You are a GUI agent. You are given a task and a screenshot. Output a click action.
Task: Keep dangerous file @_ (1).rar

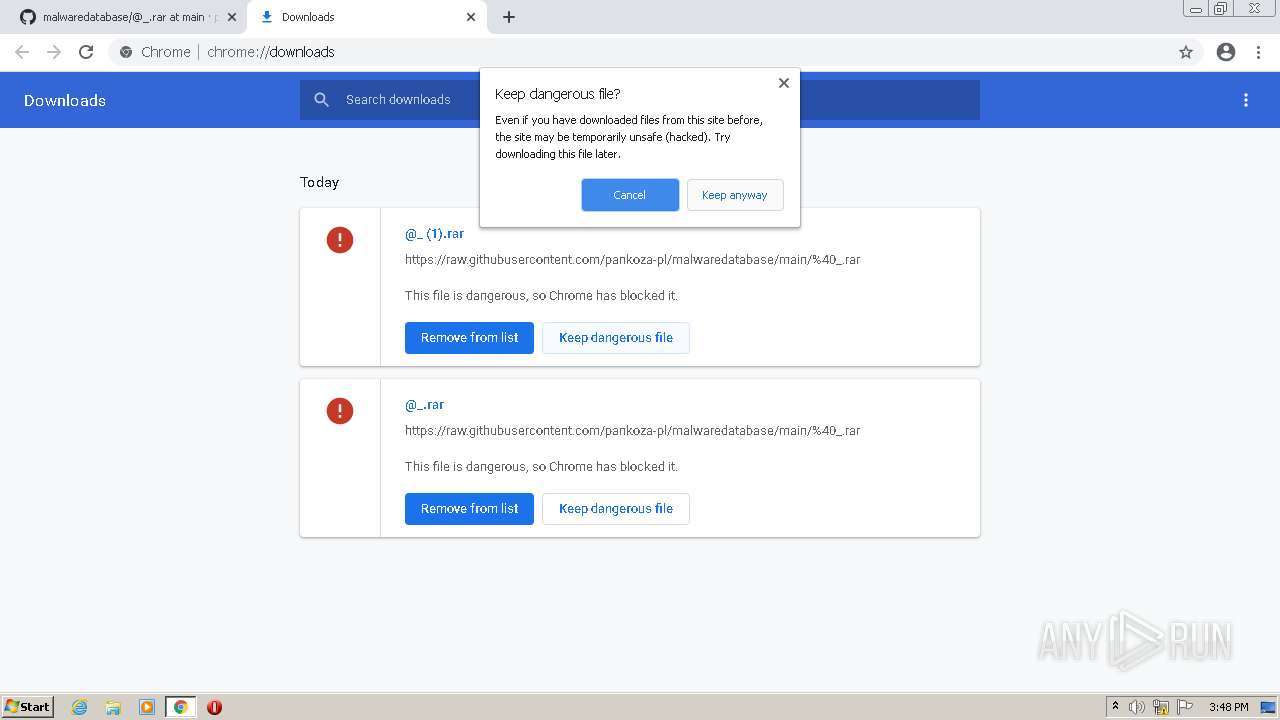pyautogui.click(x=616, y=338)
